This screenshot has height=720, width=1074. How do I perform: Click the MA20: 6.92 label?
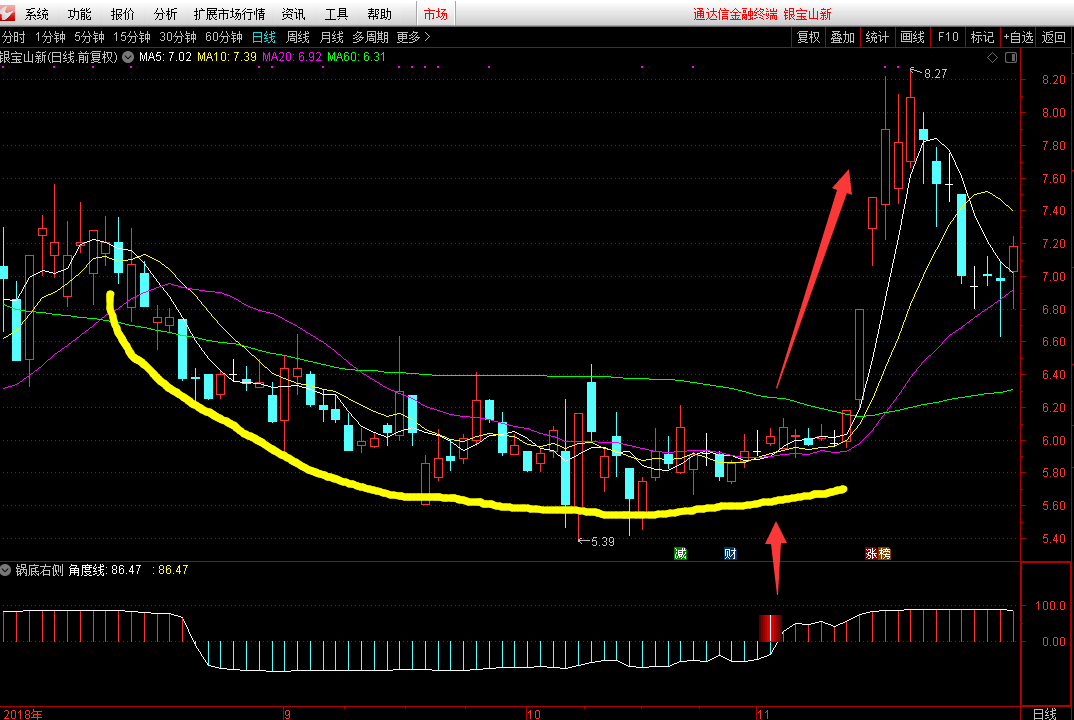pos(292,57)
